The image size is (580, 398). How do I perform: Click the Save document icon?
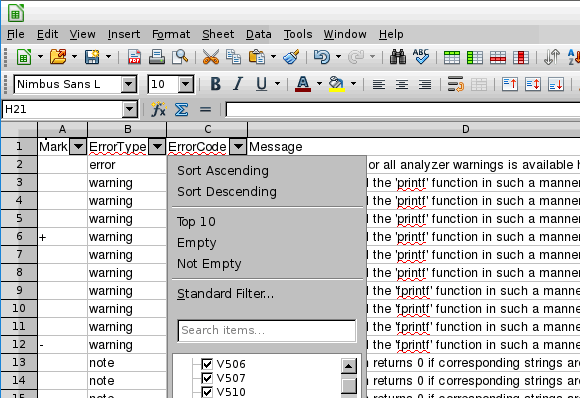[x=92, y=57]
